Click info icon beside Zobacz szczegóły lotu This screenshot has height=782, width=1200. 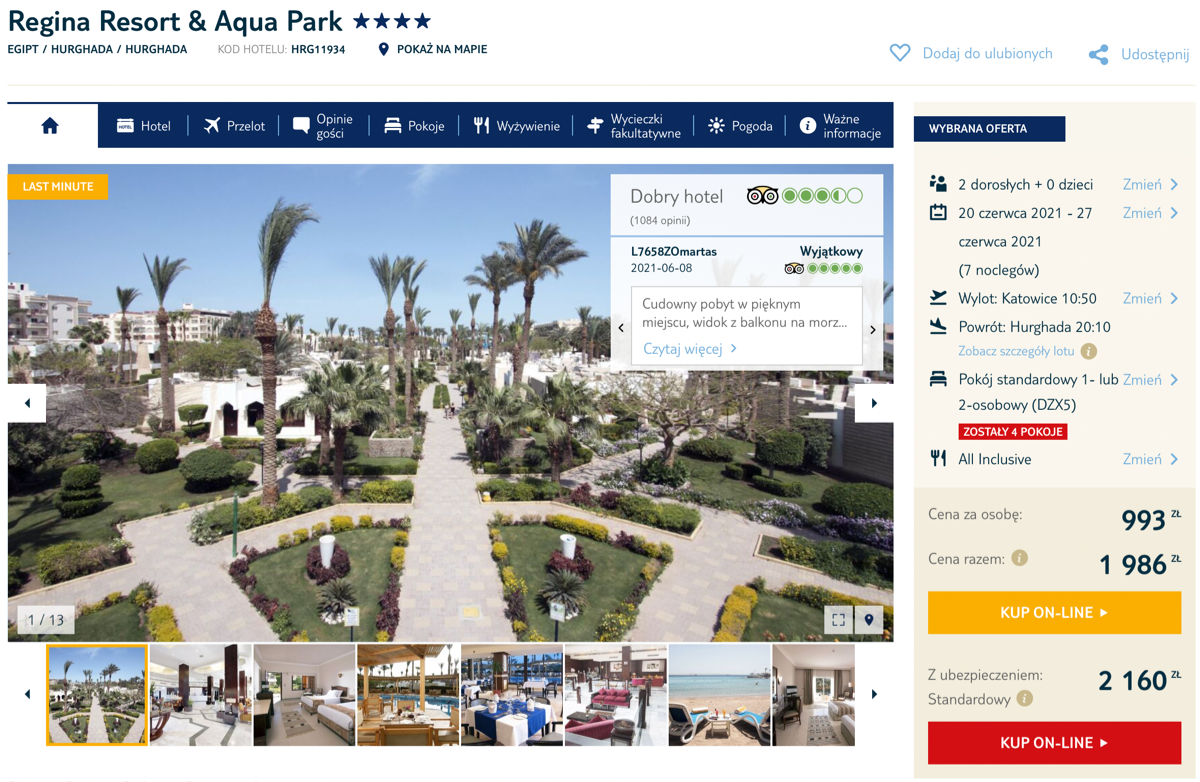(1089, 351)
